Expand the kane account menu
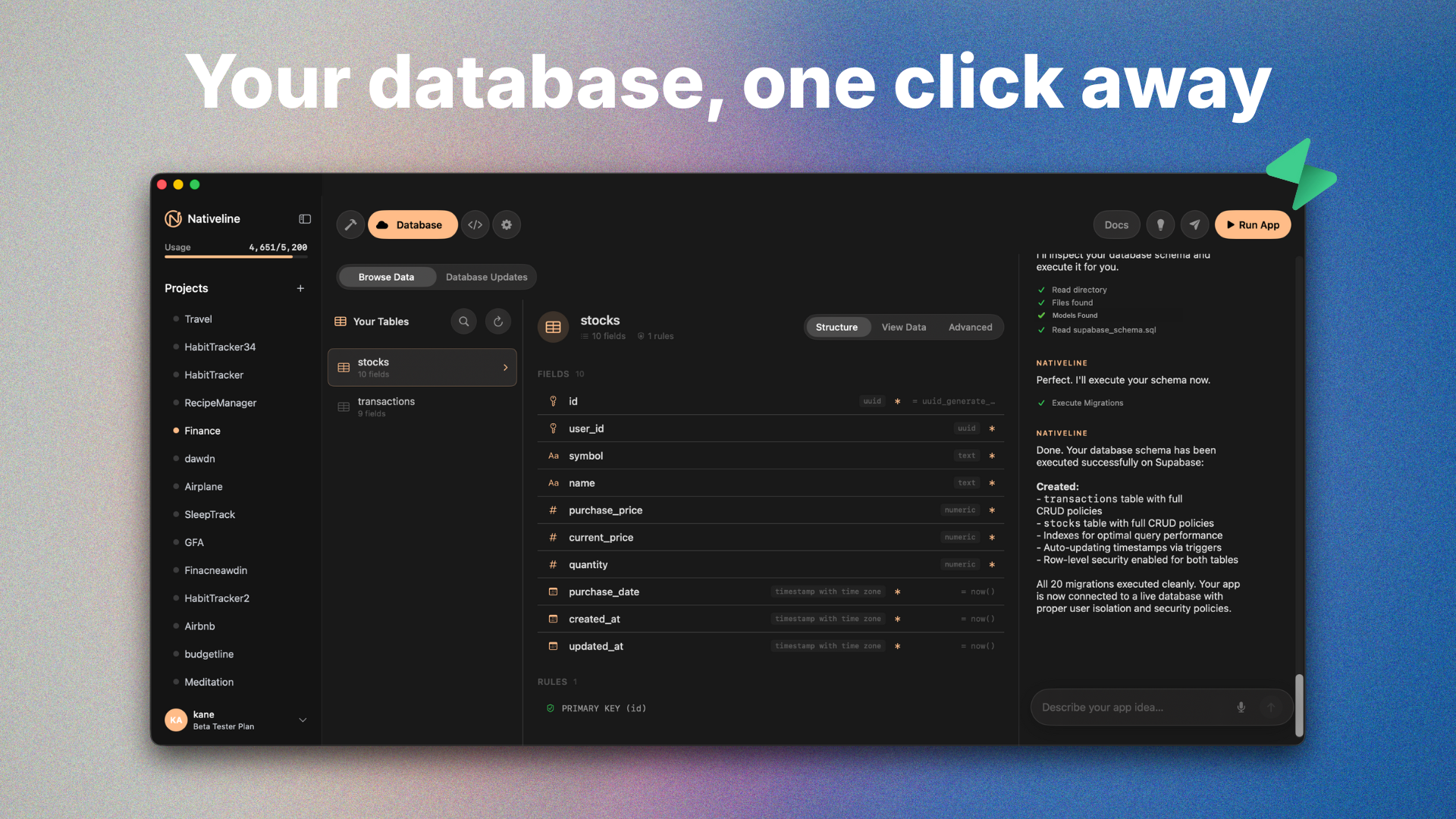The image size is (1456, 819). [303, 720]
